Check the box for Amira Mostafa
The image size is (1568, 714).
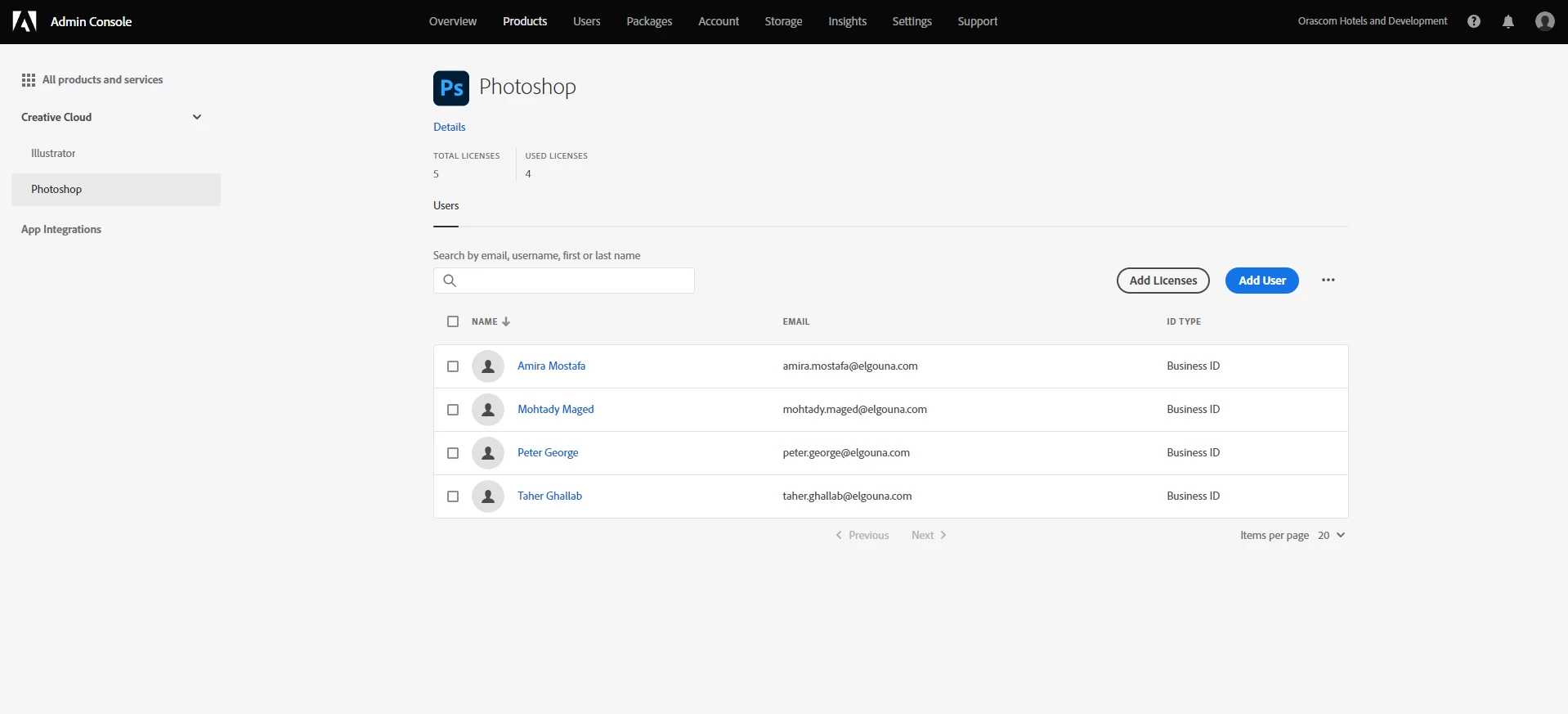[453, 366]
